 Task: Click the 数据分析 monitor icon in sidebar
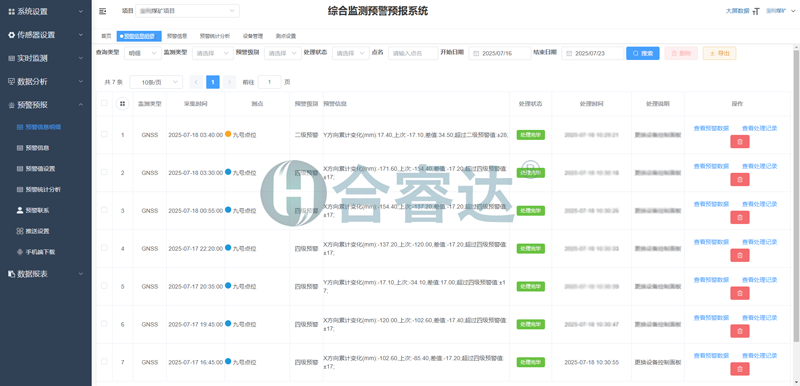click(x=11, y=82)
